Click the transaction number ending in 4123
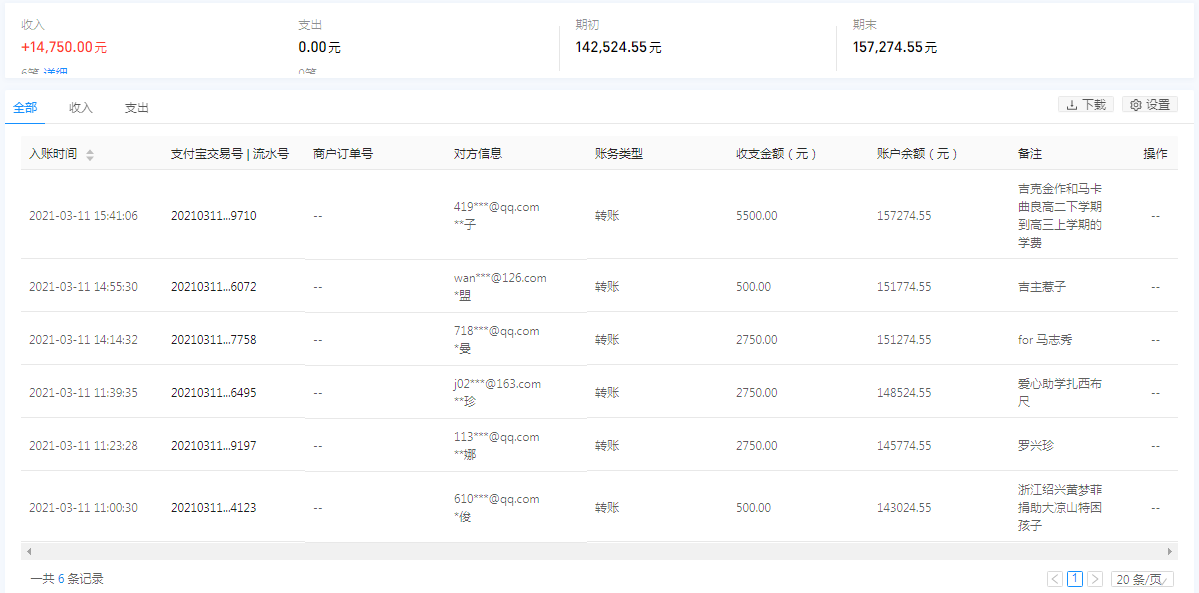This screenshot has height=593, width=1199. click(213, 508)
